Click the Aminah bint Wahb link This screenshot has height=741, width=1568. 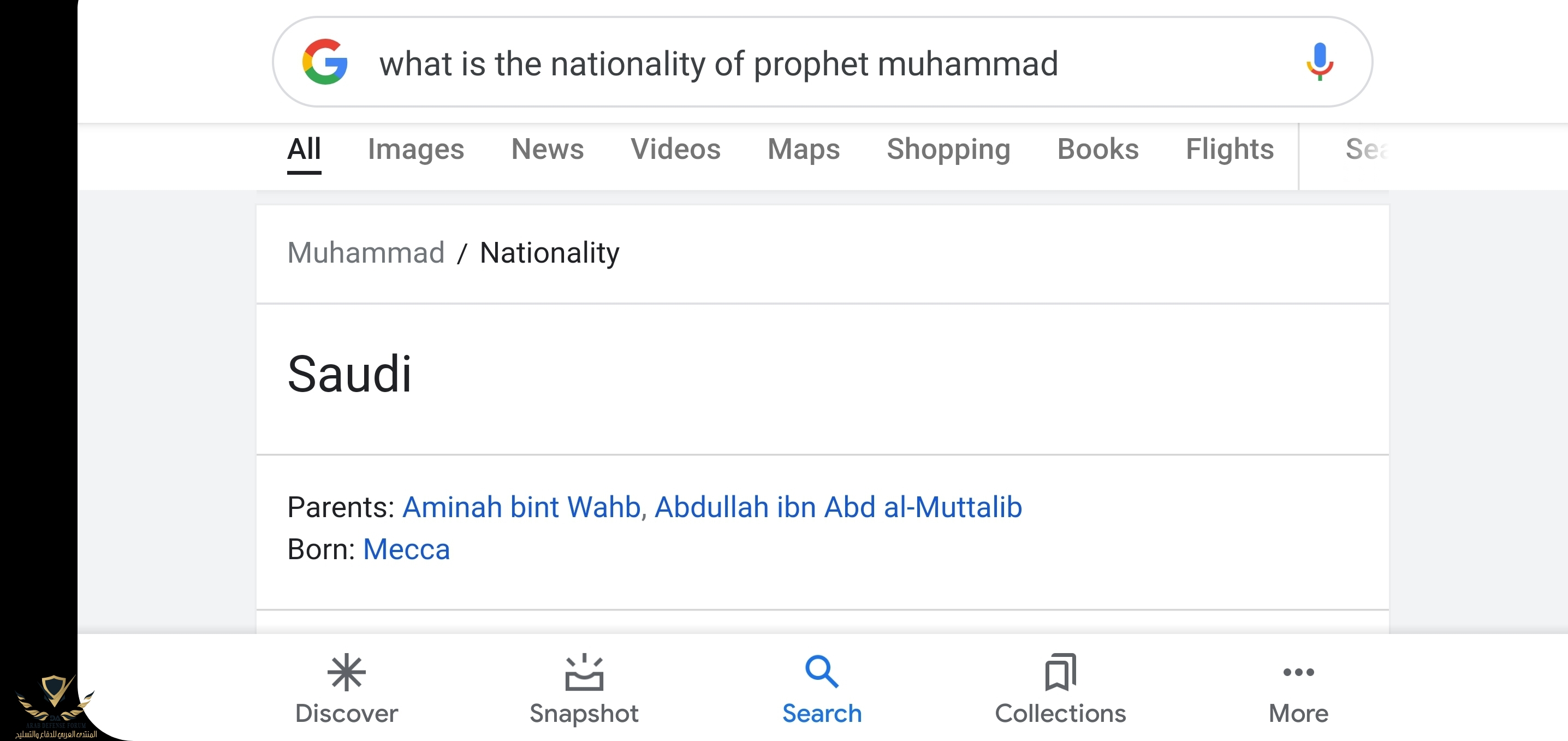pyautogui.click(x=521, y=507)
